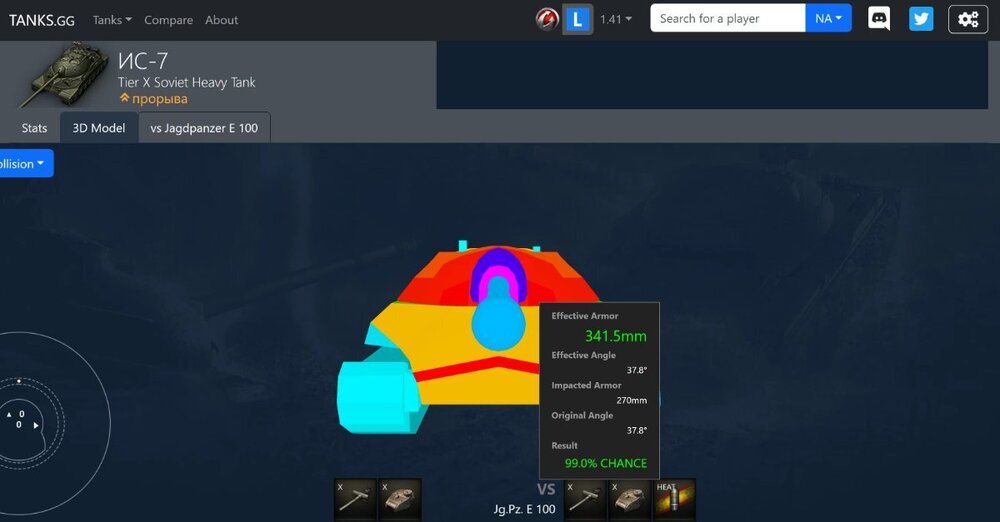This screenshot has width=1000, height=522.
Task: Open the NA region dropdown
Action: 828,19
